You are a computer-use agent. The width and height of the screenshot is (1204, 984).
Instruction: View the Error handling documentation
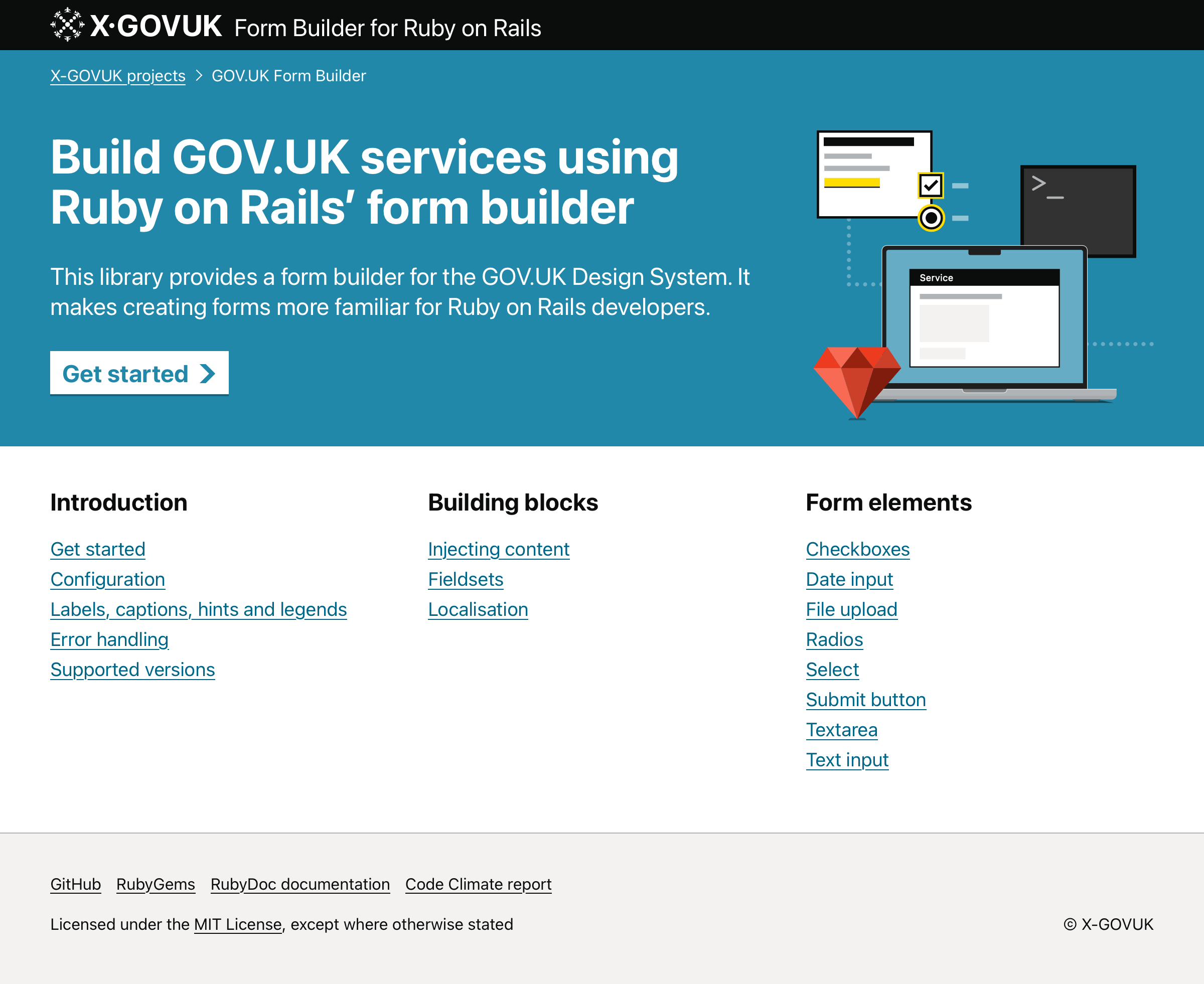click(x=109, y=639)
